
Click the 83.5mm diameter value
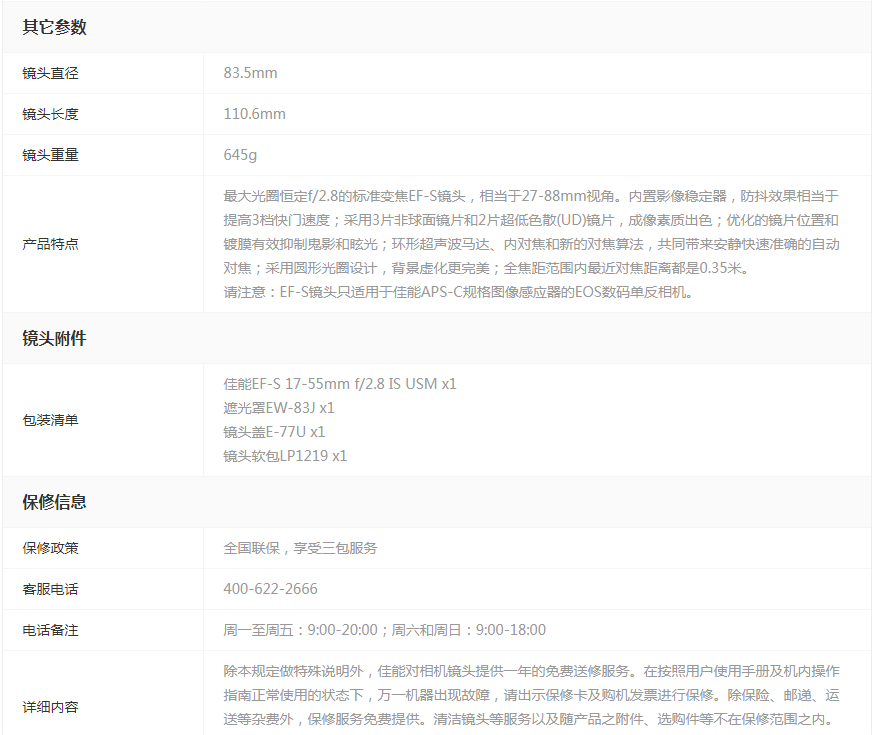251,73
